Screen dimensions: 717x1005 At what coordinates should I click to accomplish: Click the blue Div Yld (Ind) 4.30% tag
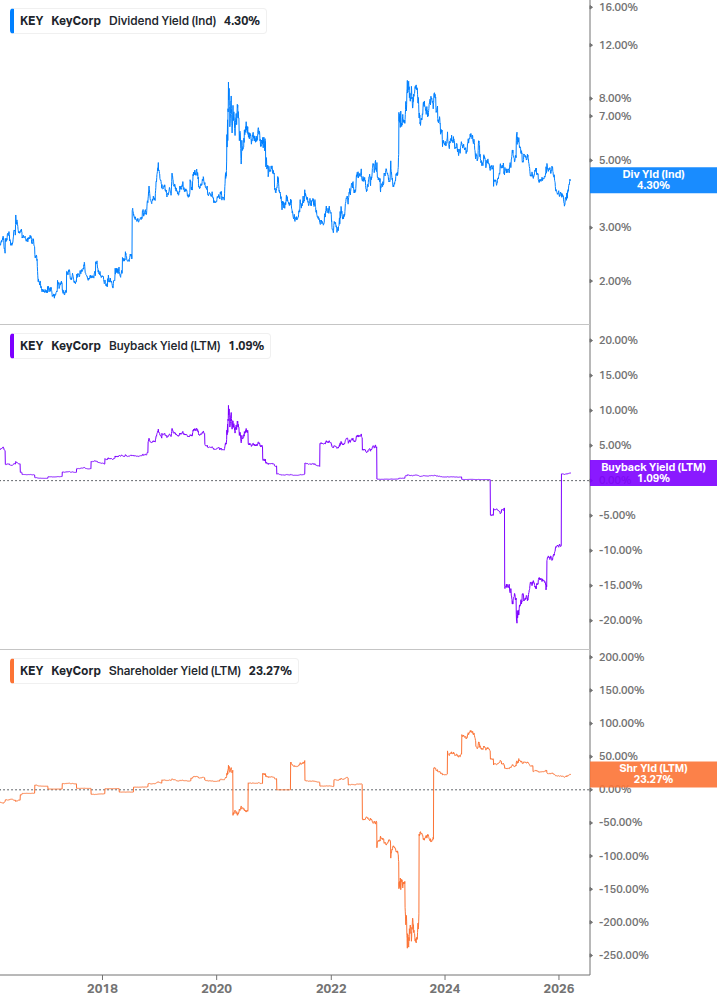coord(653,180)
